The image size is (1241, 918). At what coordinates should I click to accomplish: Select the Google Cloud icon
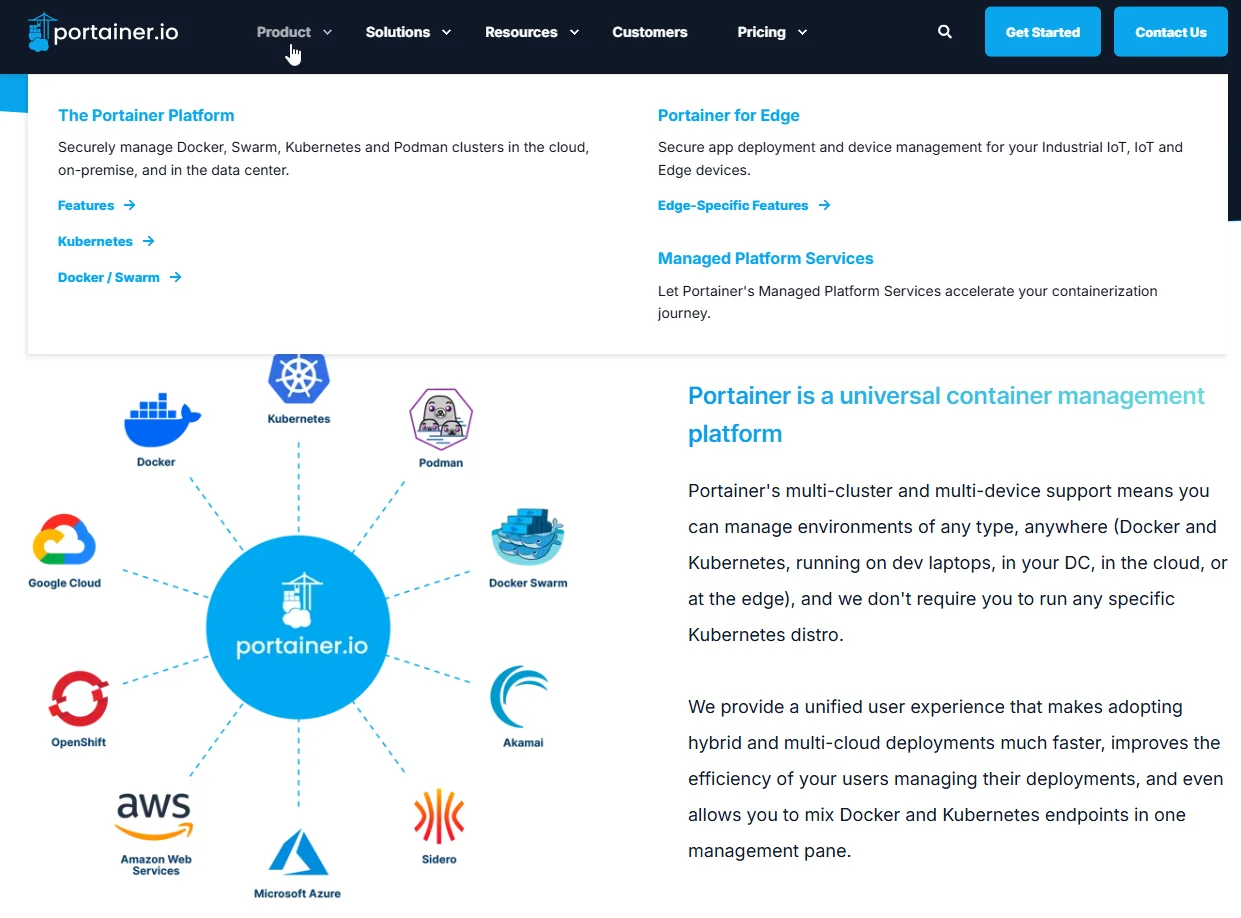[64, 542]
